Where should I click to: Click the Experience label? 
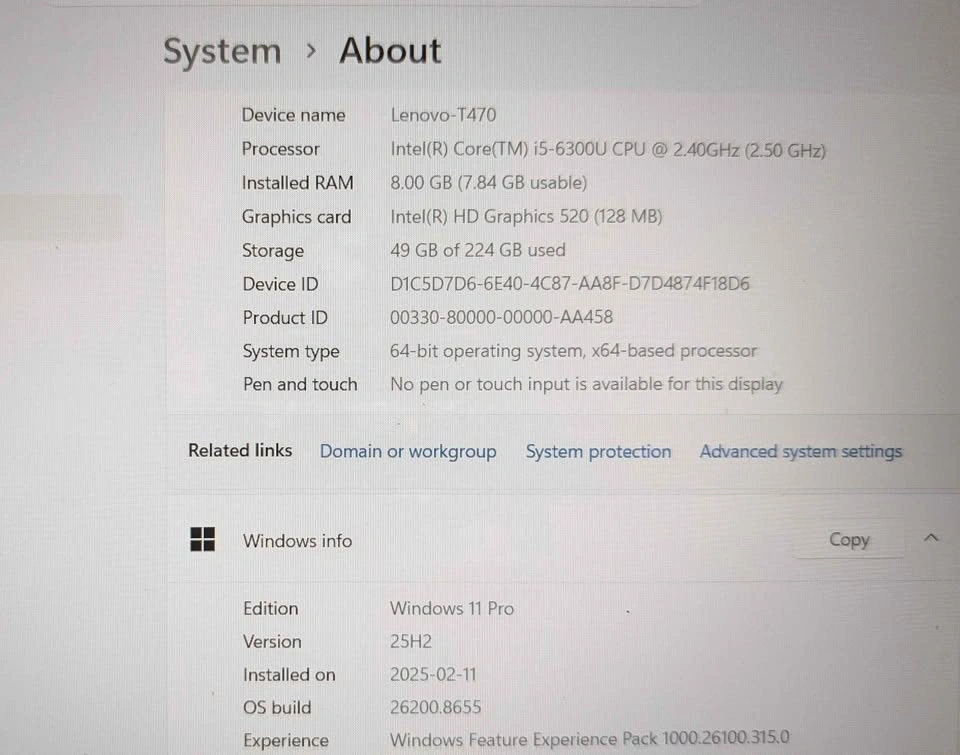point(285,740)
